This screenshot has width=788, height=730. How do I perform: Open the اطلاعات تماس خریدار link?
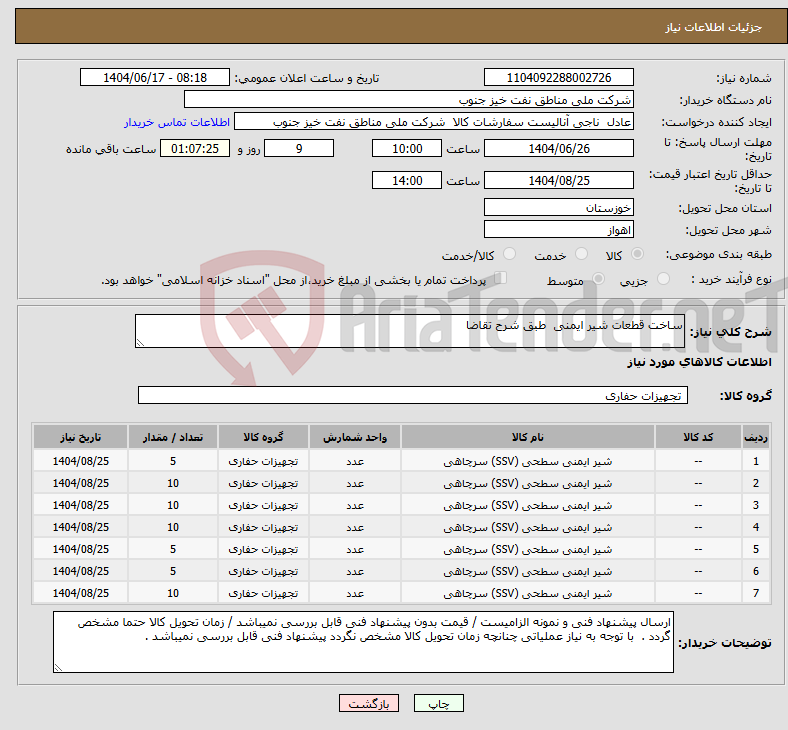[177, 122]
